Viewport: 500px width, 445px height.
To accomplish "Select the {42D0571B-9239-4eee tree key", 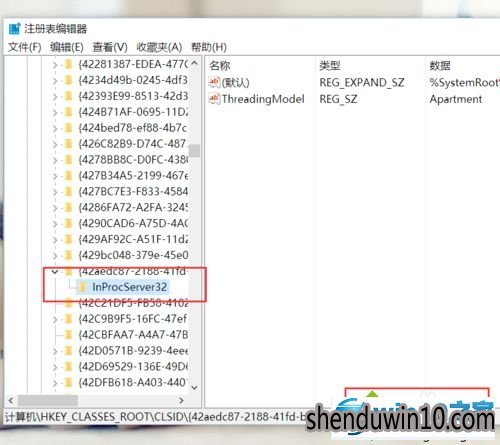I will tap(133, 350).
